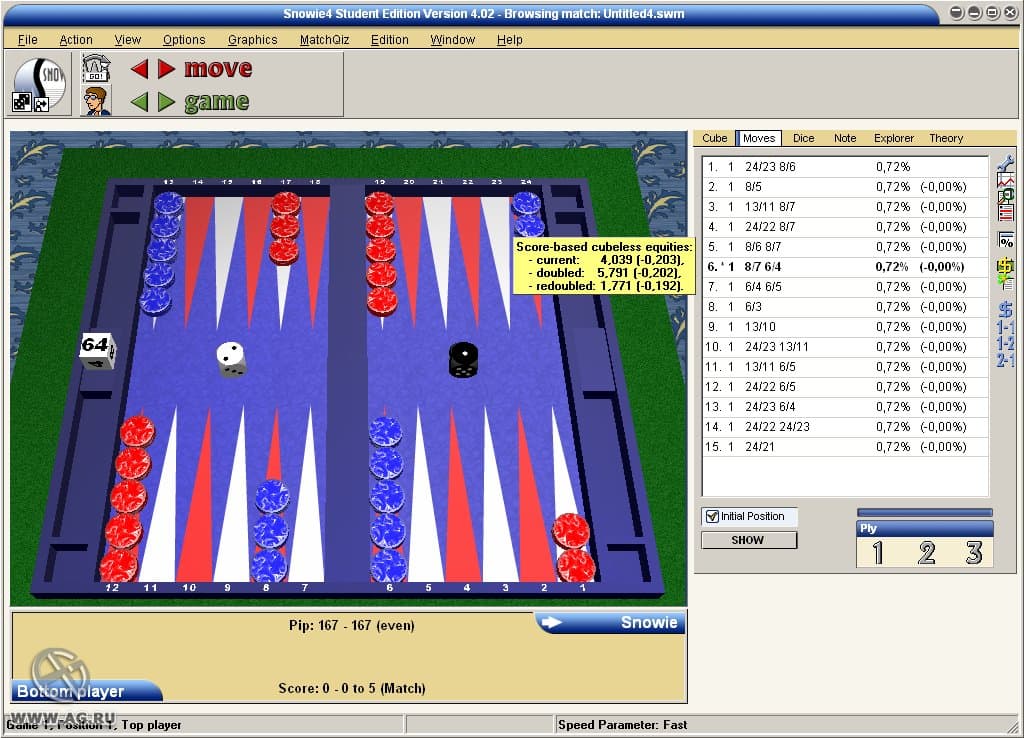Select move row 14: 24/22 24/23

point(845,426)
